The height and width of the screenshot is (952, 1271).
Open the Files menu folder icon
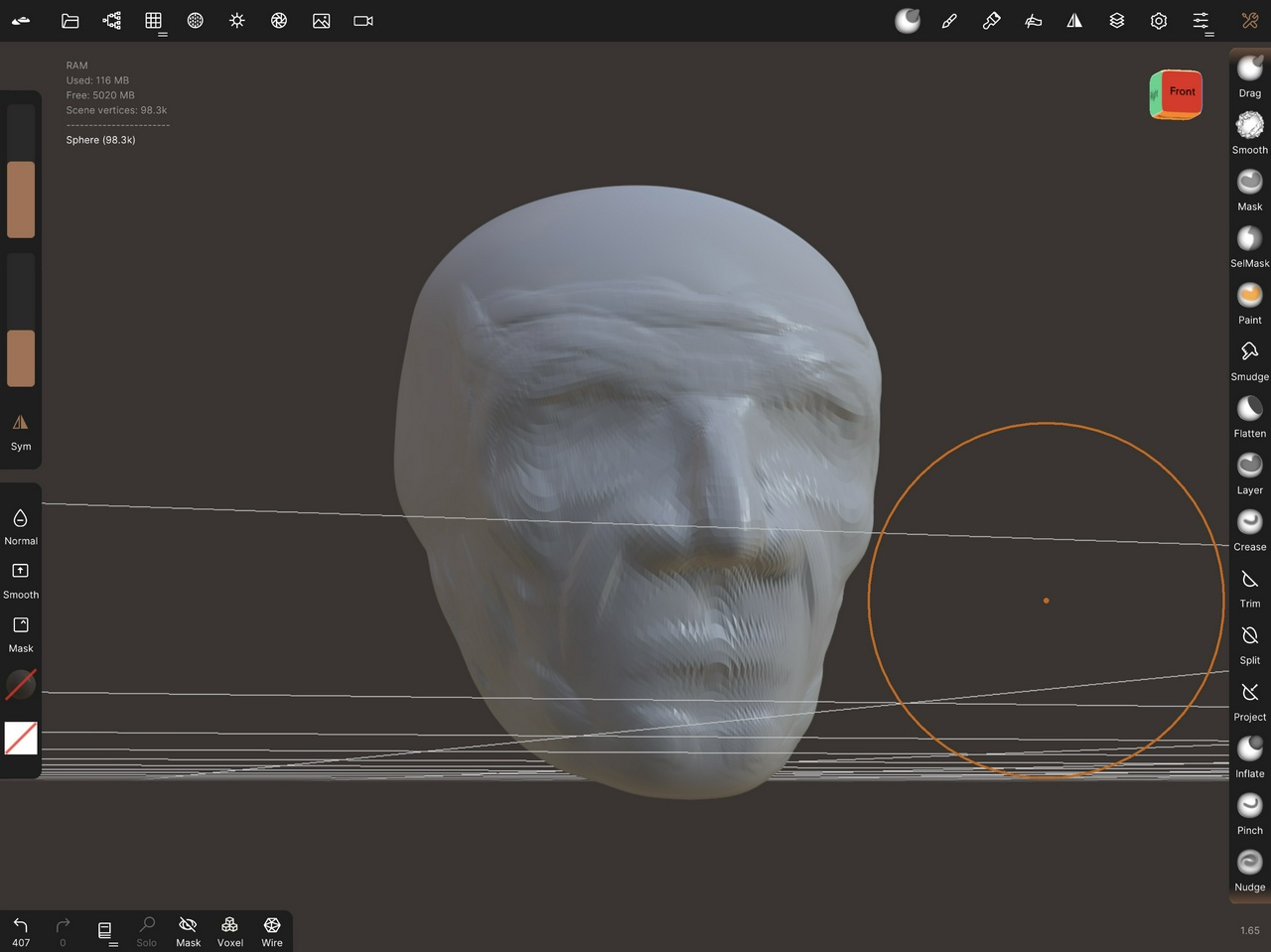(x=70, y=21)
